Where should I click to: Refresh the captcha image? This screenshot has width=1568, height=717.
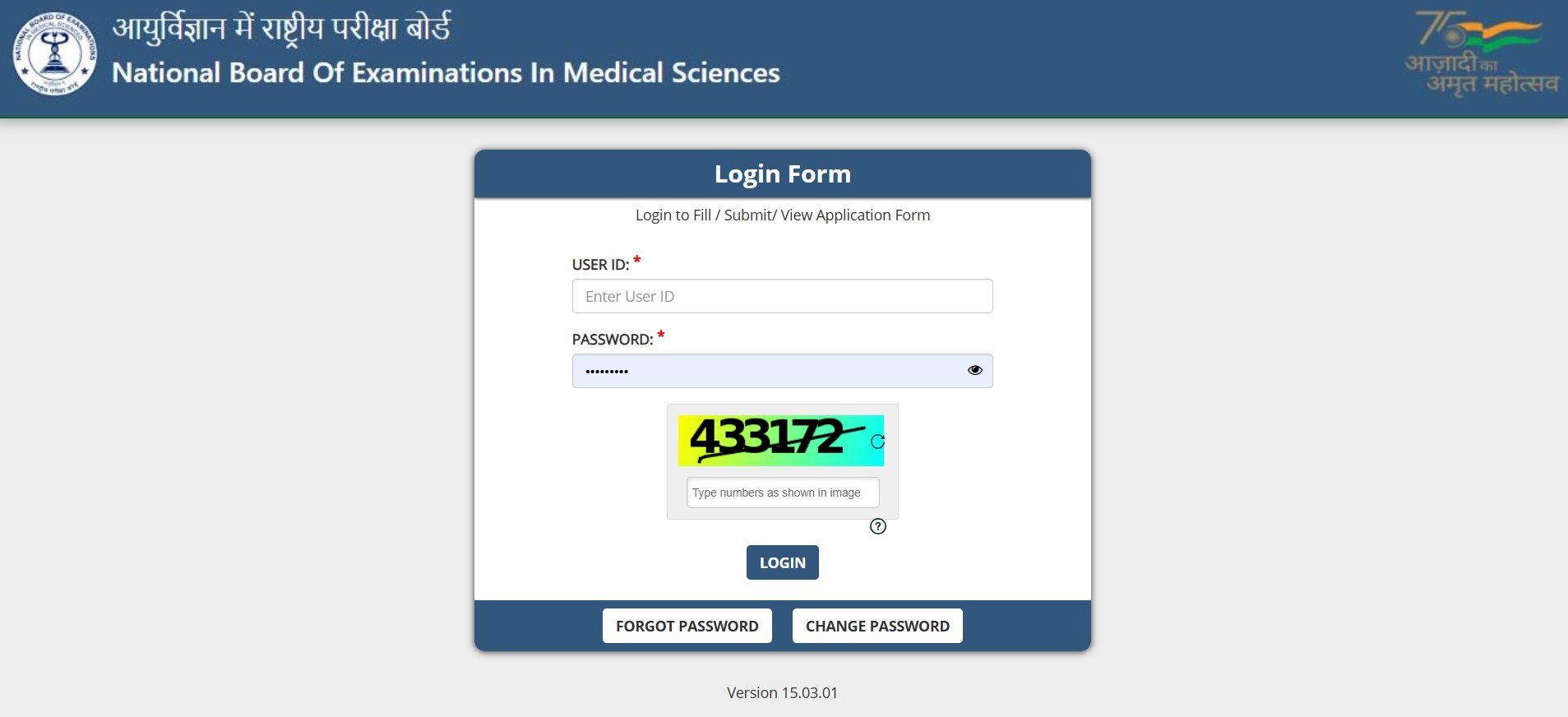tap(877, 442)
